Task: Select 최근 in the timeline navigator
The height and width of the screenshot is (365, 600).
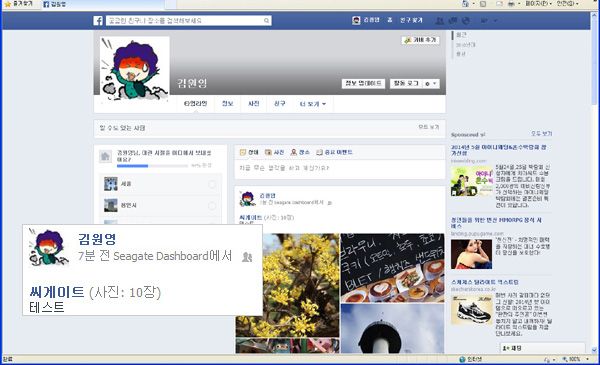Action: (461, 35)
